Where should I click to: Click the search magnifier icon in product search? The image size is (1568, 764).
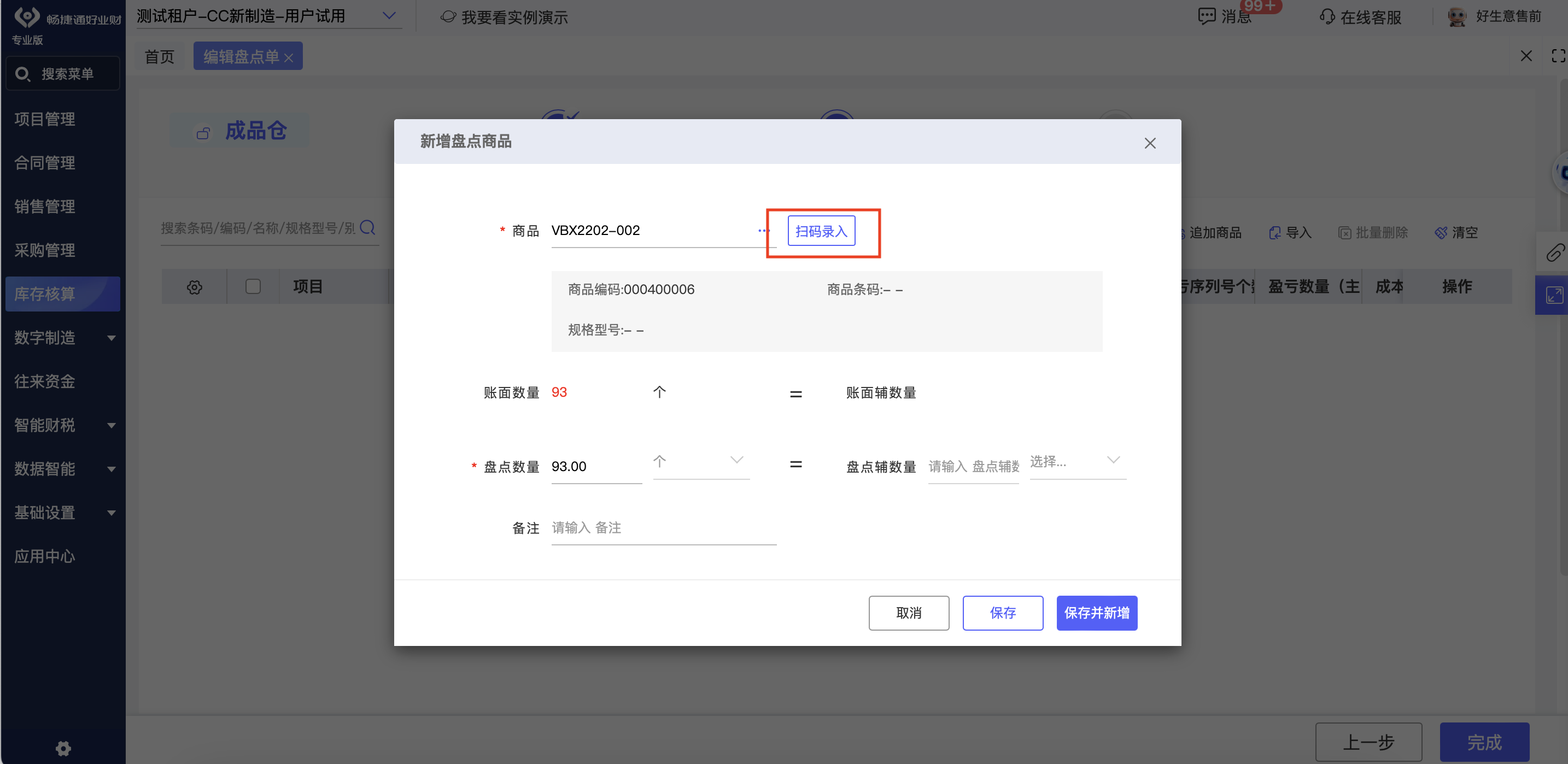[367, 227]
